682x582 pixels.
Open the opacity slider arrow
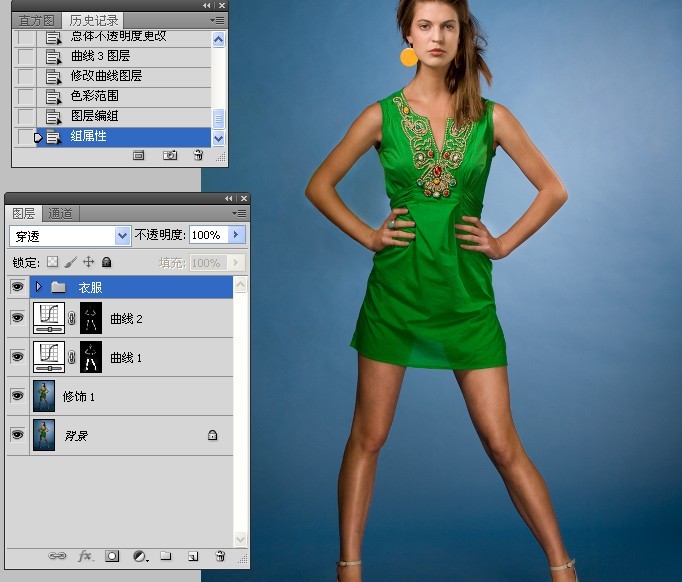(x=236, y=235)
